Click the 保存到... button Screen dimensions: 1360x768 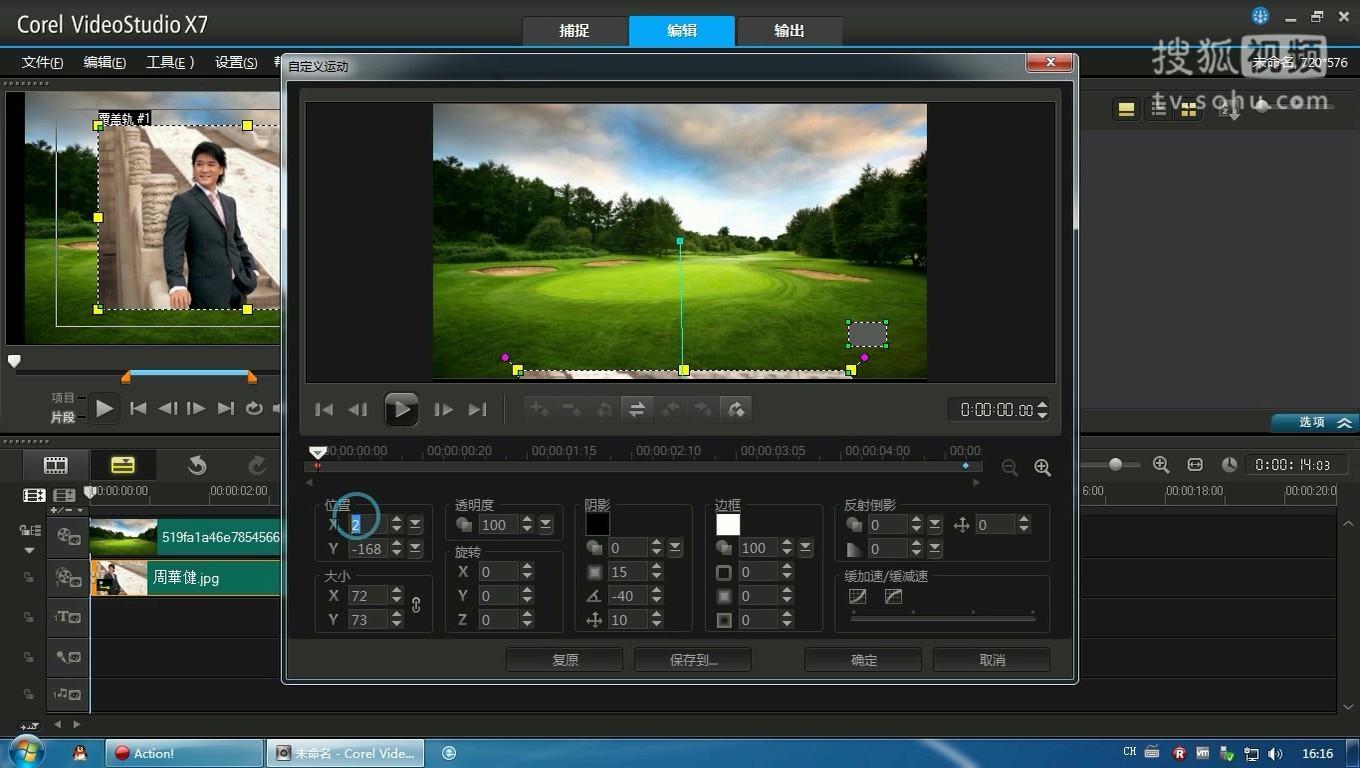point(693,660)
